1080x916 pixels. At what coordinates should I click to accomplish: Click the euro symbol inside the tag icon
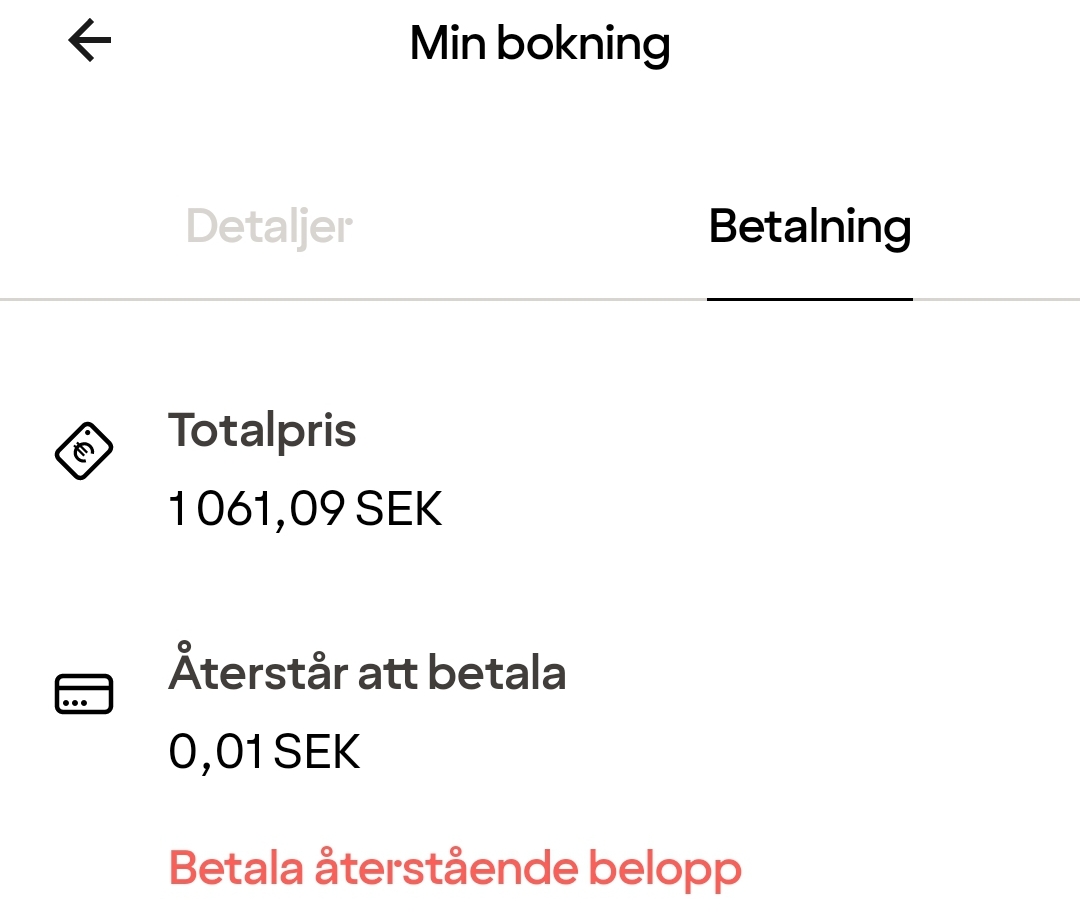[x=84, y=451]
